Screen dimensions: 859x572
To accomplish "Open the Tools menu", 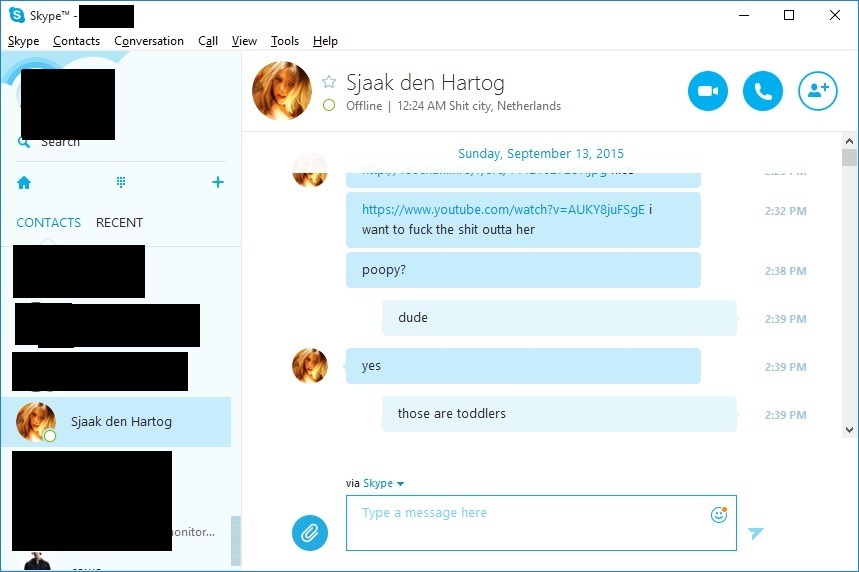I will pyautogui.click(x=285, y=41).
